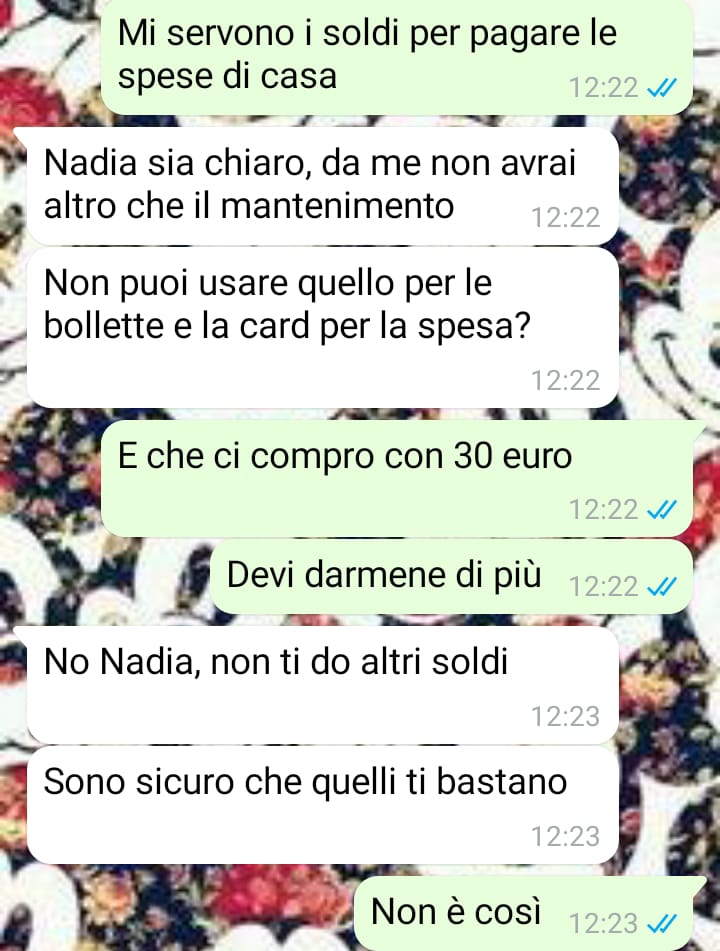Click the 12:22 time on the 'spese di casa' bubble
The width and height of the screenshot is (720, 951).
pyautogui.click(x=604, y=88)
